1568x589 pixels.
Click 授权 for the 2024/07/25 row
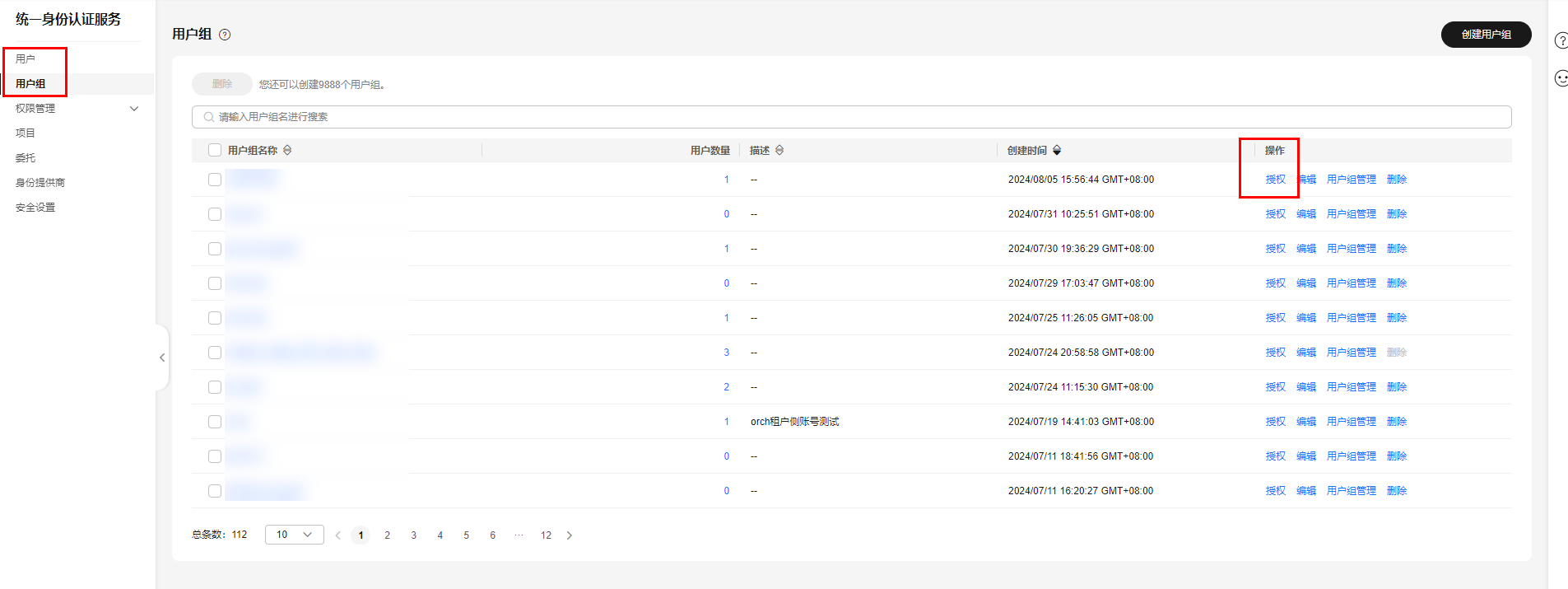click(x=1276, y=318)
